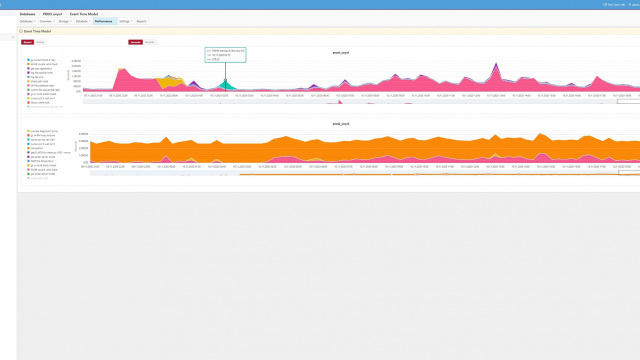640x360 pixels.
Task: Toggle 'gc buffer busy acquire' legend series
Action: click(41, 135)
